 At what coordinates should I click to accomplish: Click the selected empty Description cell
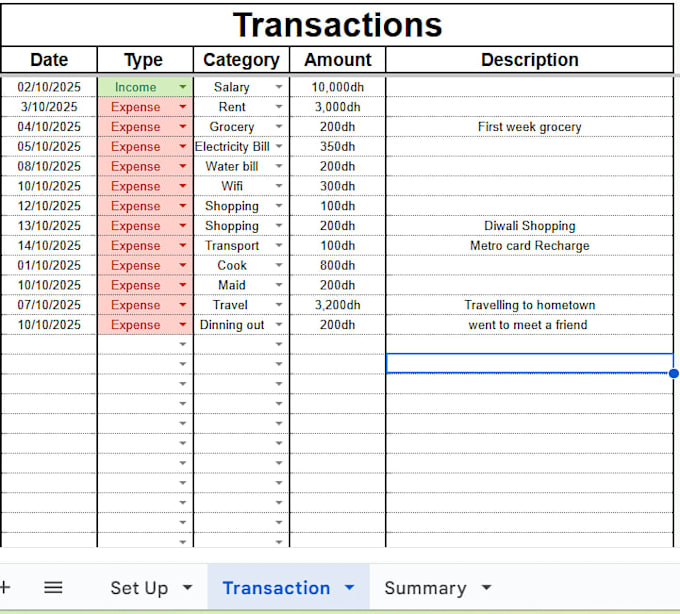530,363
